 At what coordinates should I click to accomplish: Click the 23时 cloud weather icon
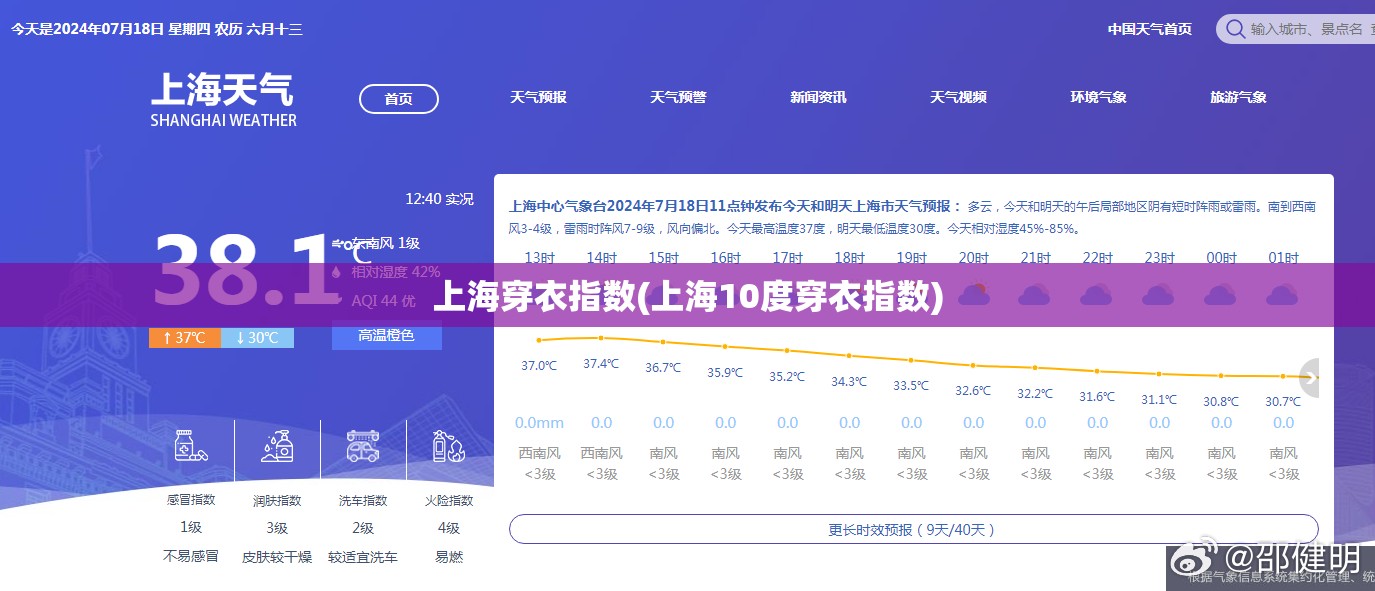(1159, 295)
